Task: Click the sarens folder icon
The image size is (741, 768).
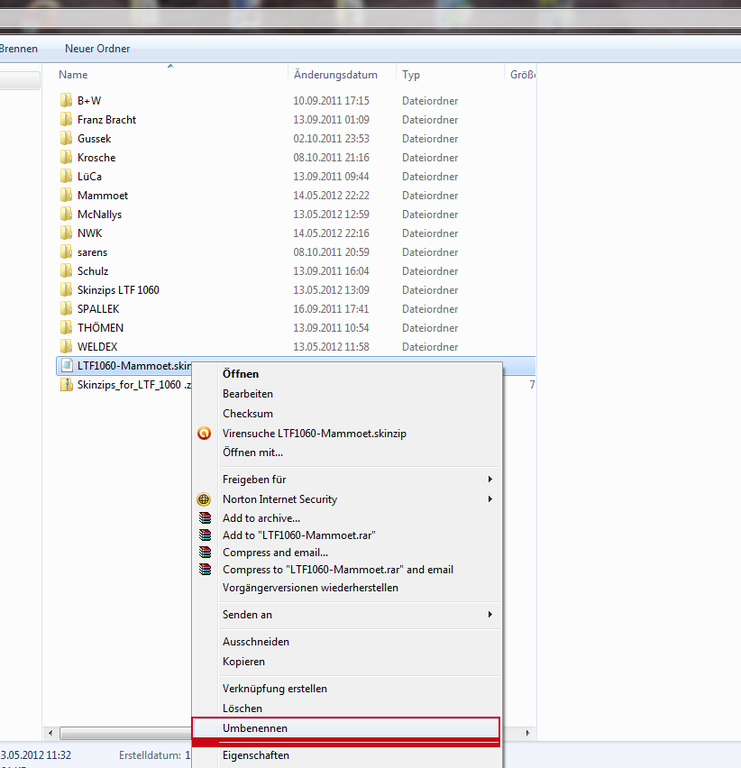Action: tap(66, 252)
